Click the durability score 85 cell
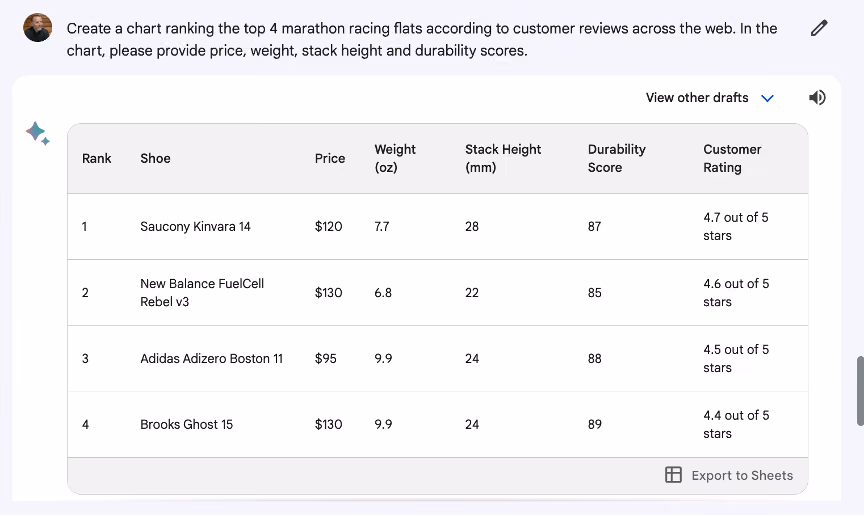 (595, 292)
